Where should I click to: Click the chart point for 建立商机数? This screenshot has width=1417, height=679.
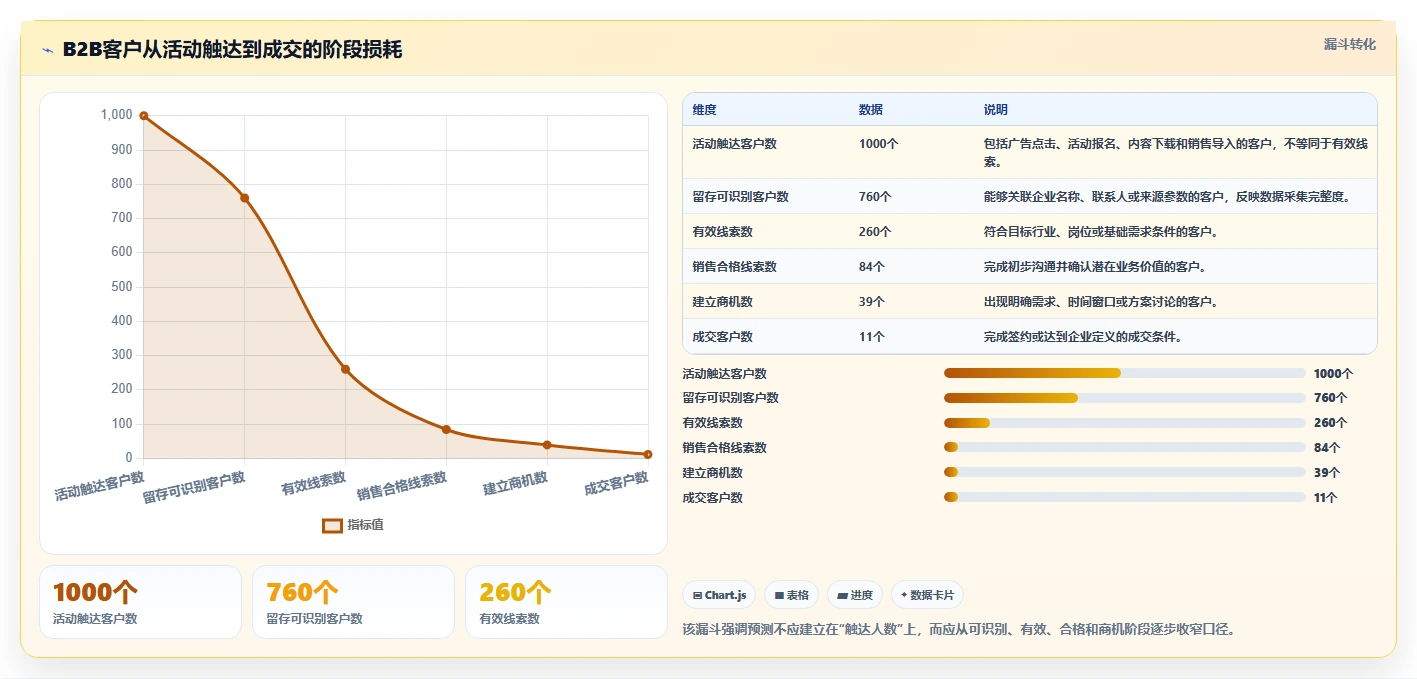(547, 445)
